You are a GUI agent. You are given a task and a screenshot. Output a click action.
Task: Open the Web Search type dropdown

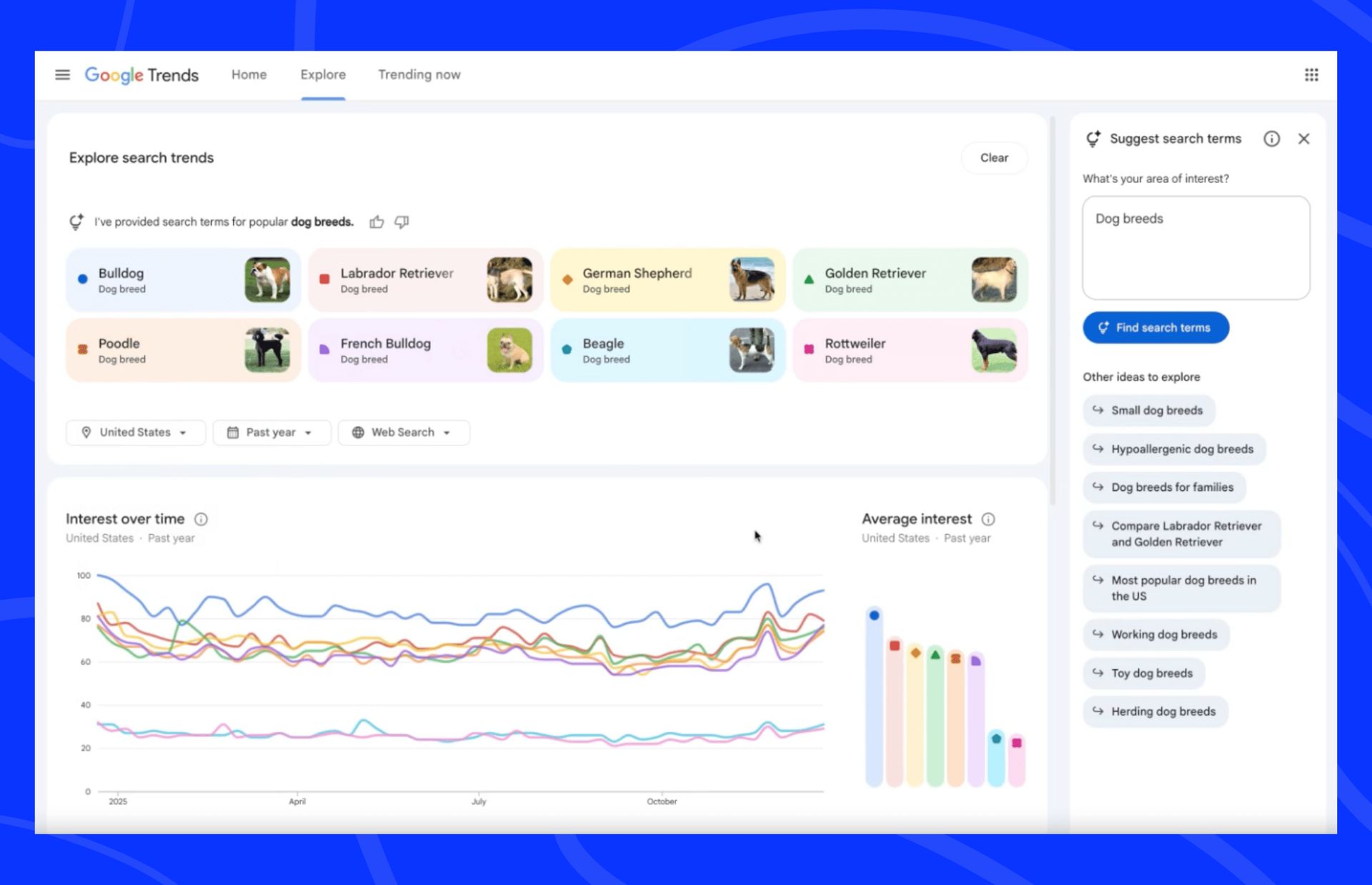coord(404,432)
